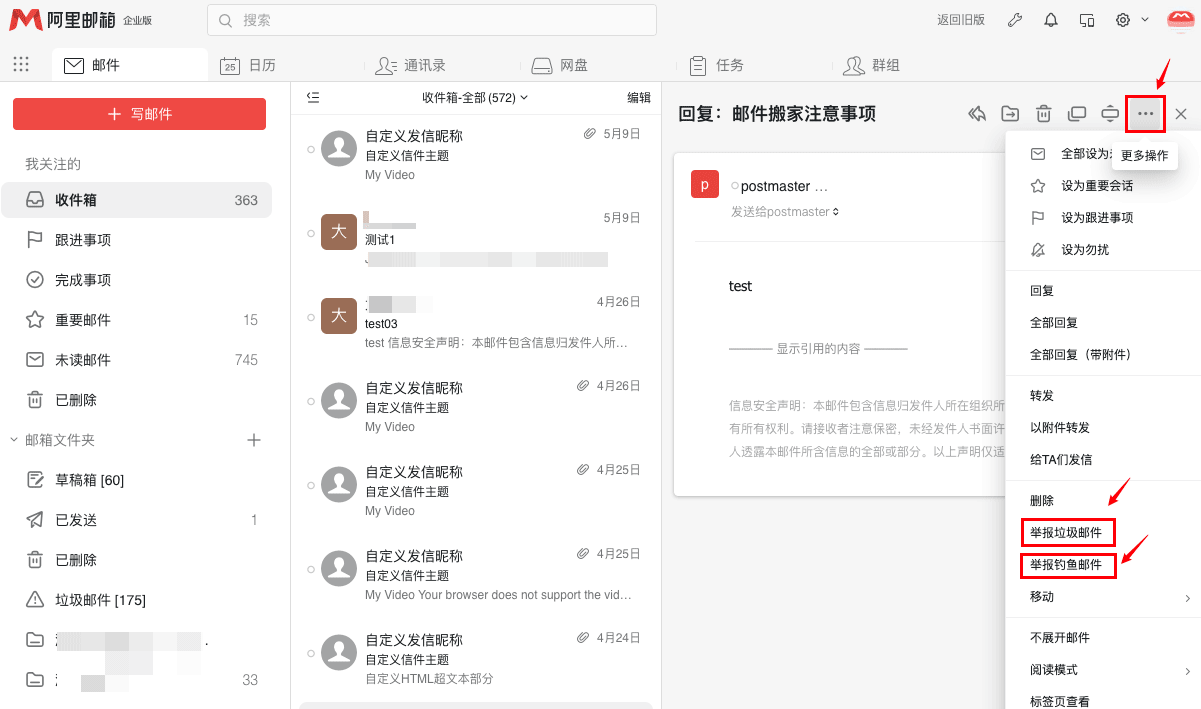Click the multi-device client icon in top bar
This screenshot has height=709, width=1201.
click(x=1086, y=19)
